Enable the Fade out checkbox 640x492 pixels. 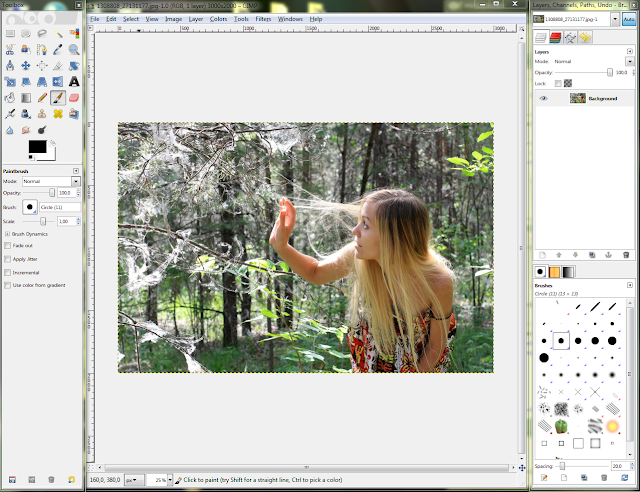coord(7,245)
